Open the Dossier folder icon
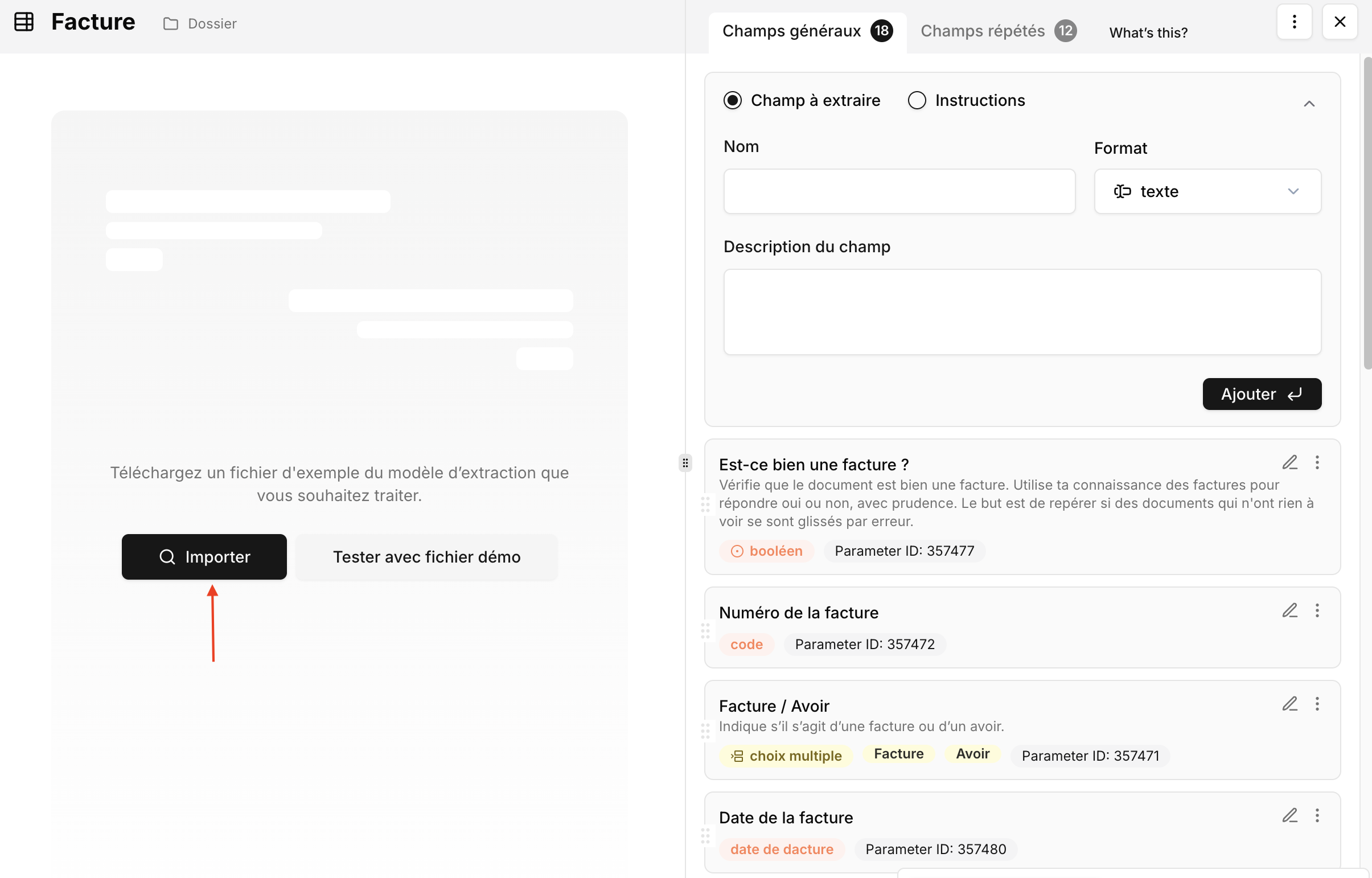Image resolution: width=1372 pixels, height=878 pixels. tap(170, 24)
